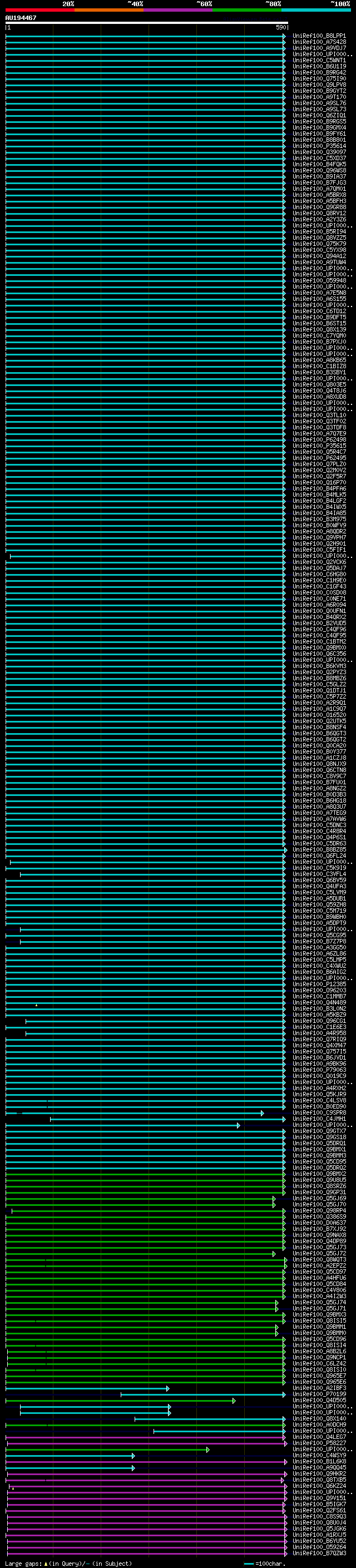This screenshot has height=1568, width=356.
Task: Click UniRef100_A0DCH9 label
Action: click(x=319, y=1425)
